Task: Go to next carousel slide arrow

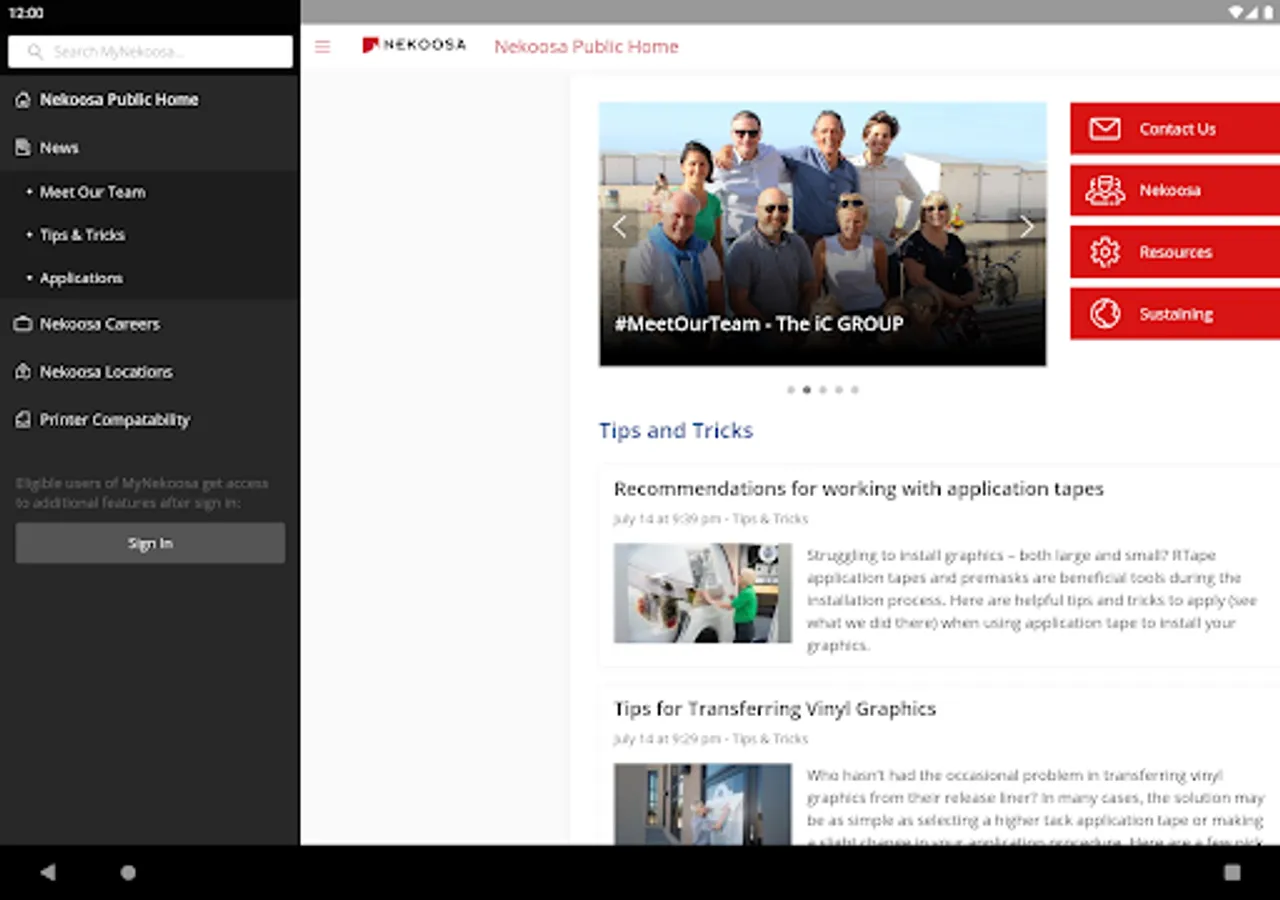Action: (x=1026, y=227)
